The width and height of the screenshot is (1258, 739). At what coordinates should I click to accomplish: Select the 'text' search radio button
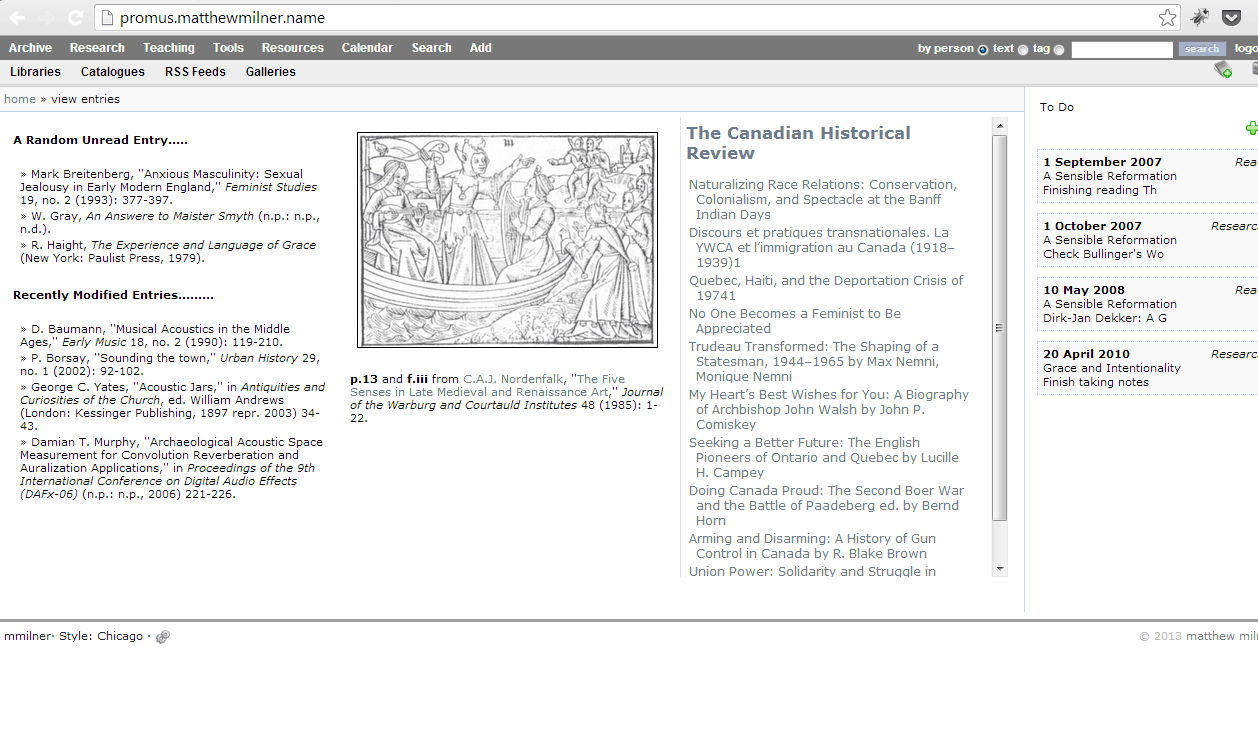1023,49
